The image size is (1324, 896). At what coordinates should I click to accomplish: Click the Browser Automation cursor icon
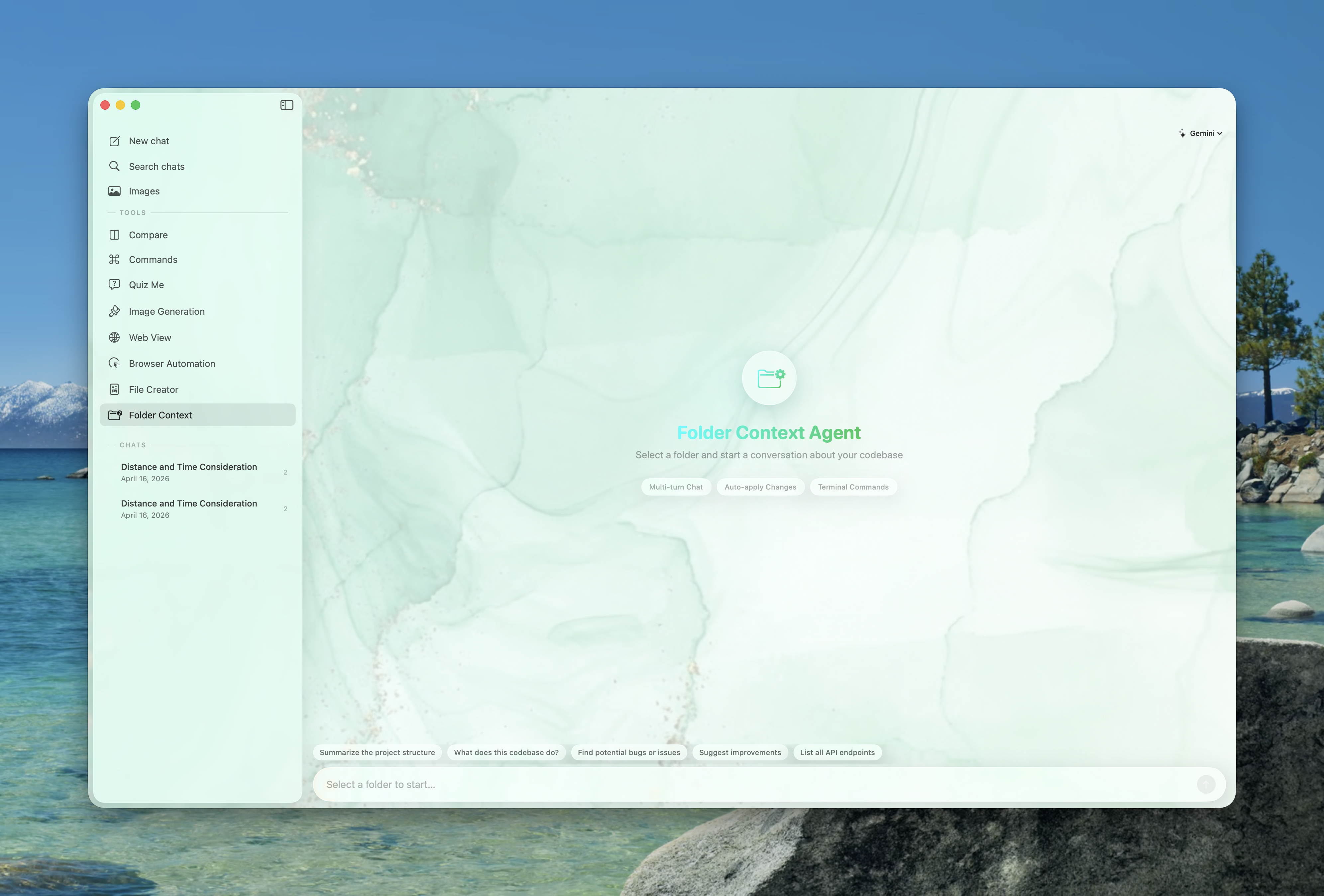(x=115, y=363)
